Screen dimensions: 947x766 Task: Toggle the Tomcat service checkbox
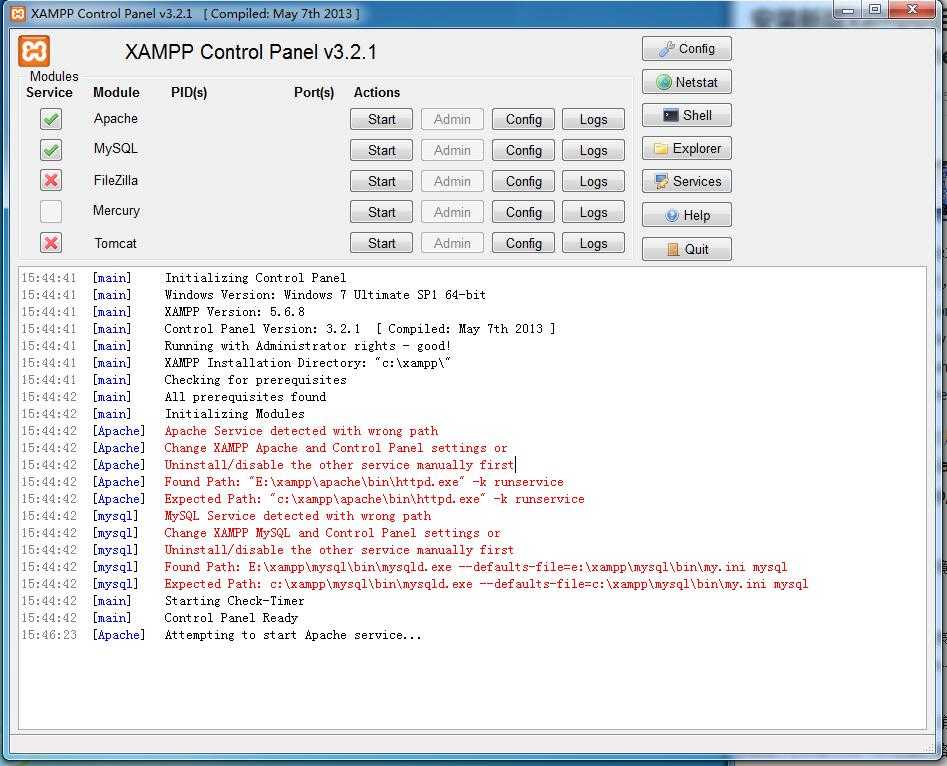tap(51, 243)
